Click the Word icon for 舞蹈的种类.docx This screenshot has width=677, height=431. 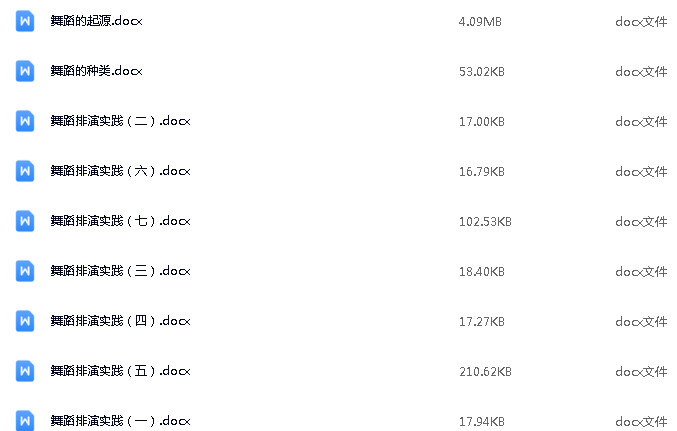(25, 71)
